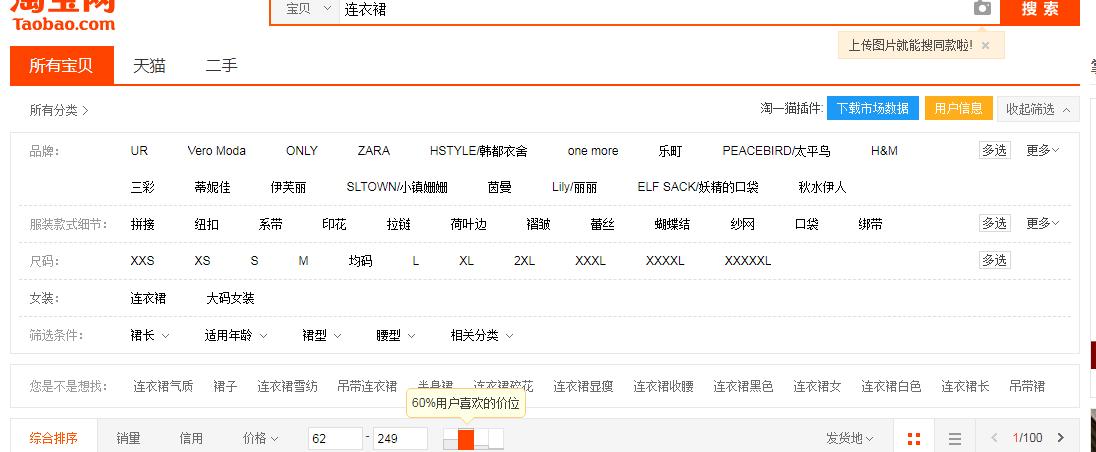Open 所有分类 category breadcrumb
This screenshot has height=452, width=1096.
point(59,110)
